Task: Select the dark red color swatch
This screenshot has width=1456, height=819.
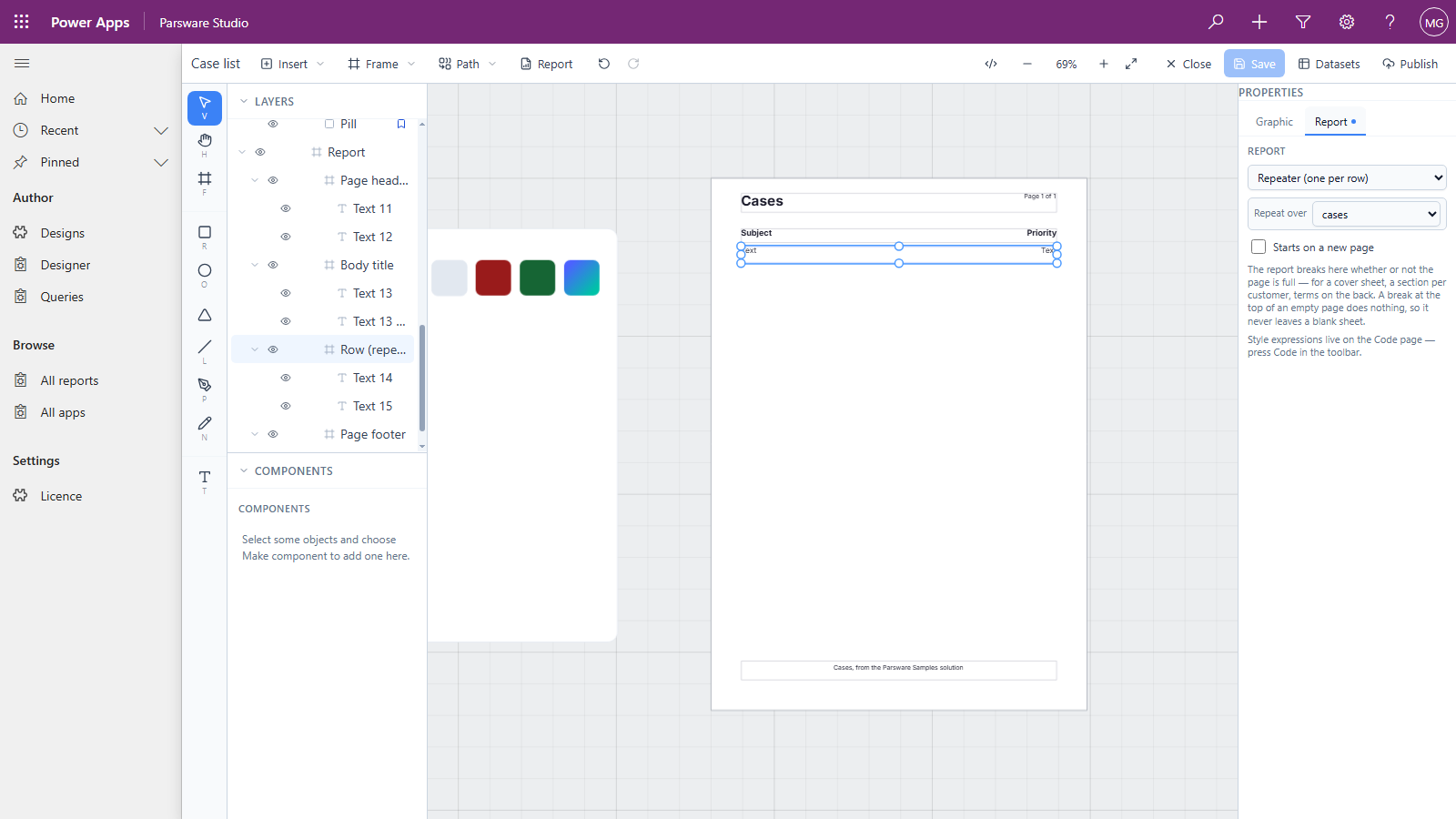Action: (x=493, y=278)
